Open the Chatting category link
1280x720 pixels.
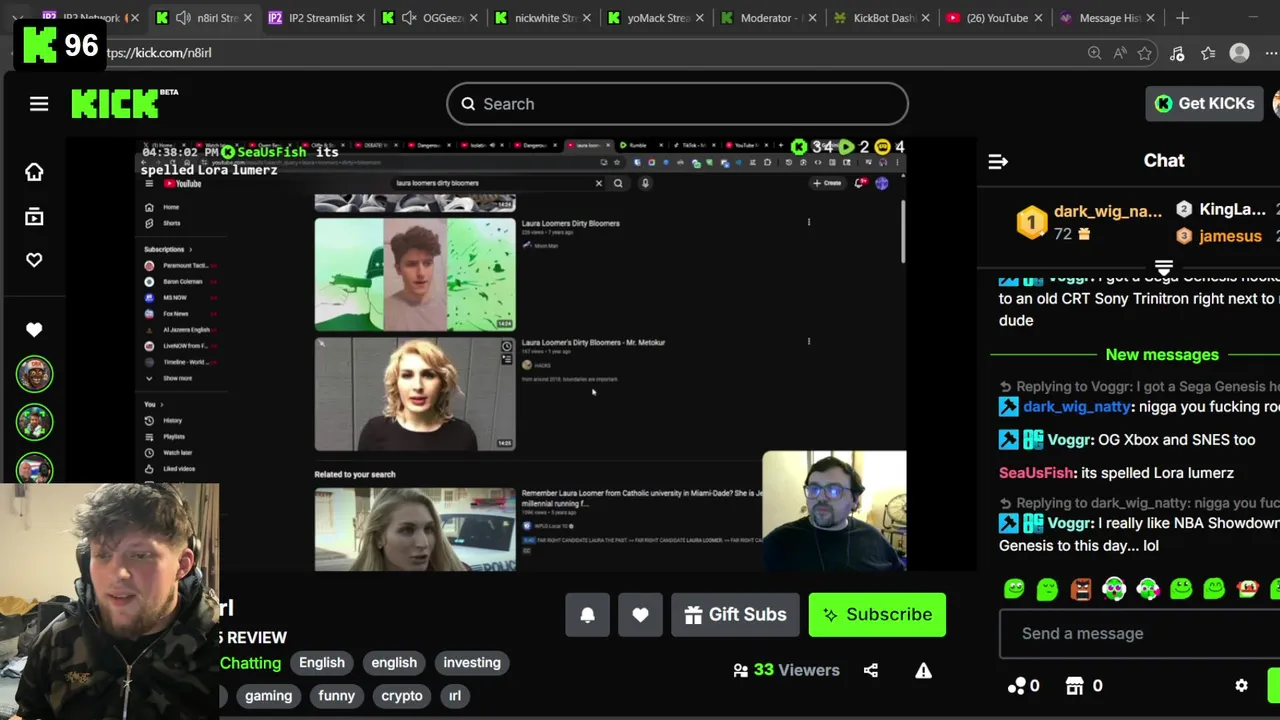click(x=250, y=663)
